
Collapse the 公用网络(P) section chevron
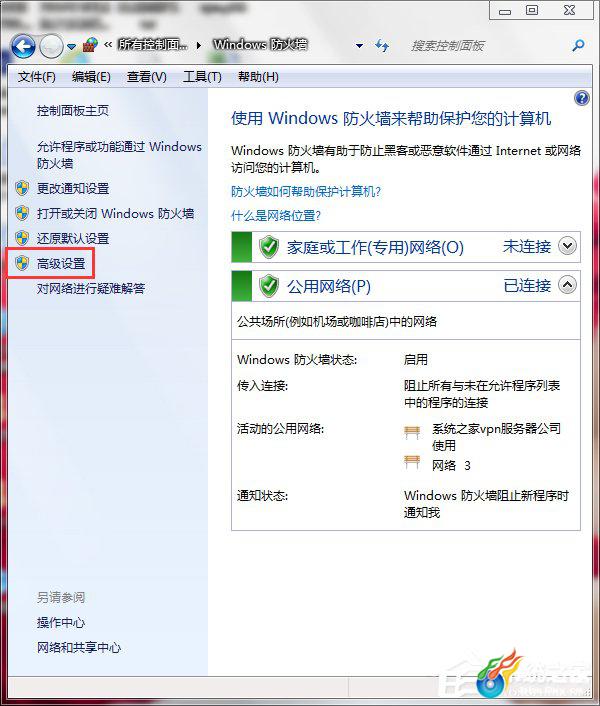(567, 285)
